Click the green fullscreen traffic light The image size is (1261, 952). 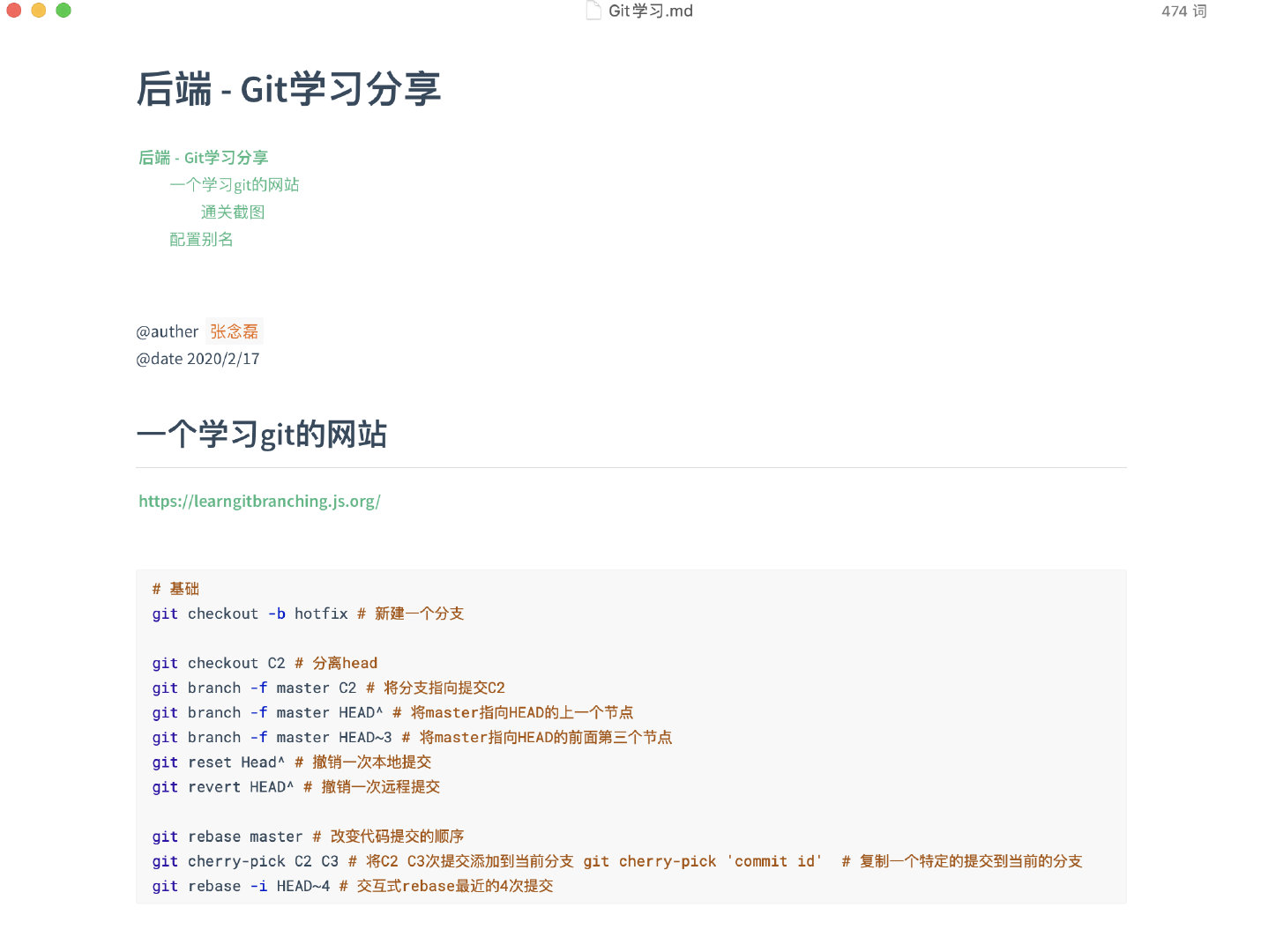(x=62, y=11)
